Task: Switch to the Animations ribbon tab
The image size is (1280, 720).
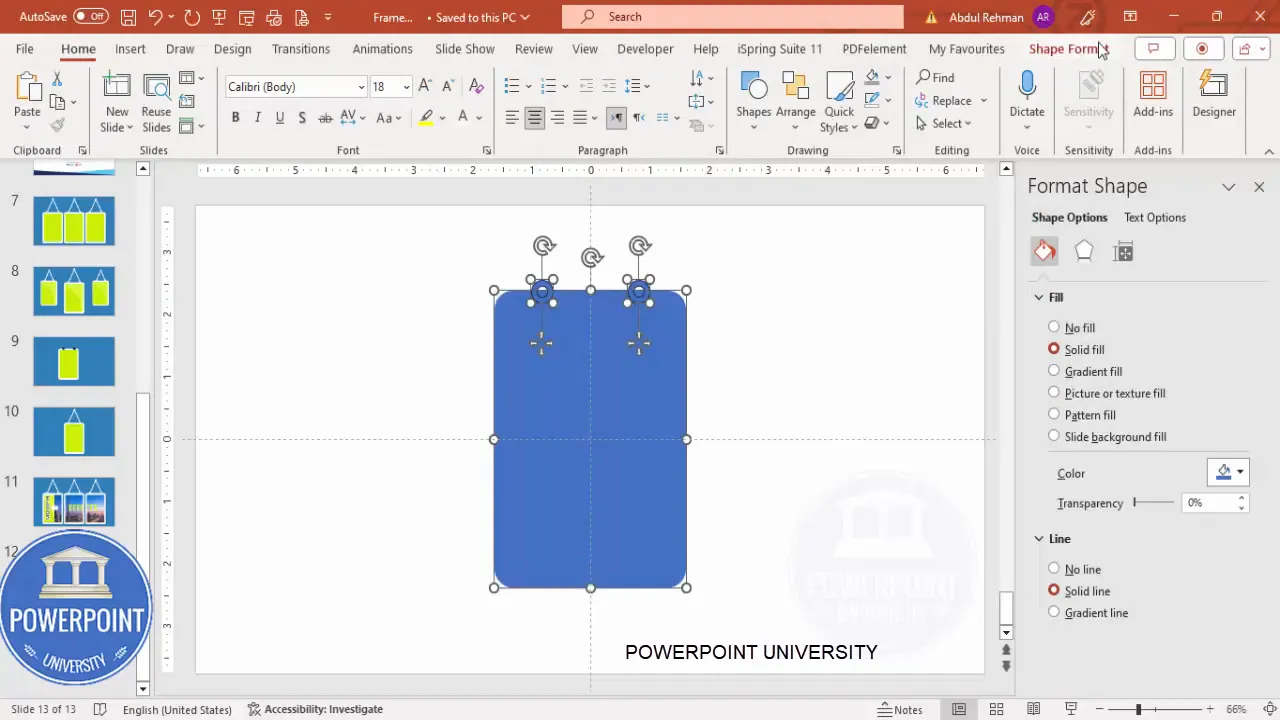Action: (382, 48)
